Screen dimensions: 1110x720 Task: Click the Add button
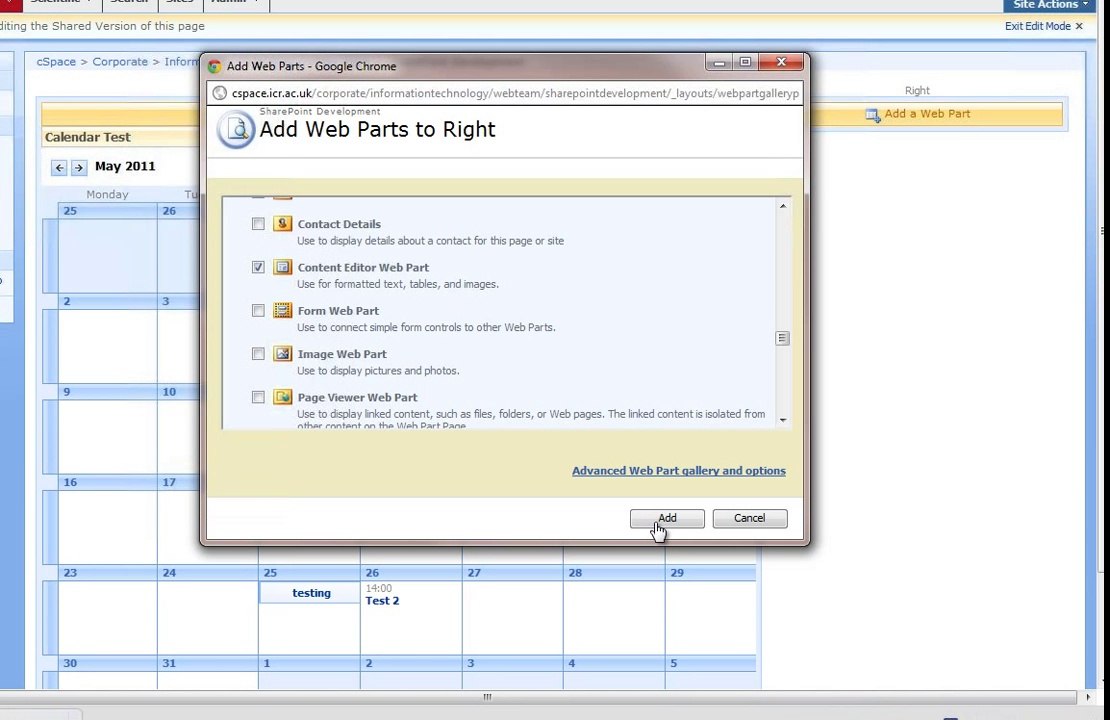tap(667, 518)
